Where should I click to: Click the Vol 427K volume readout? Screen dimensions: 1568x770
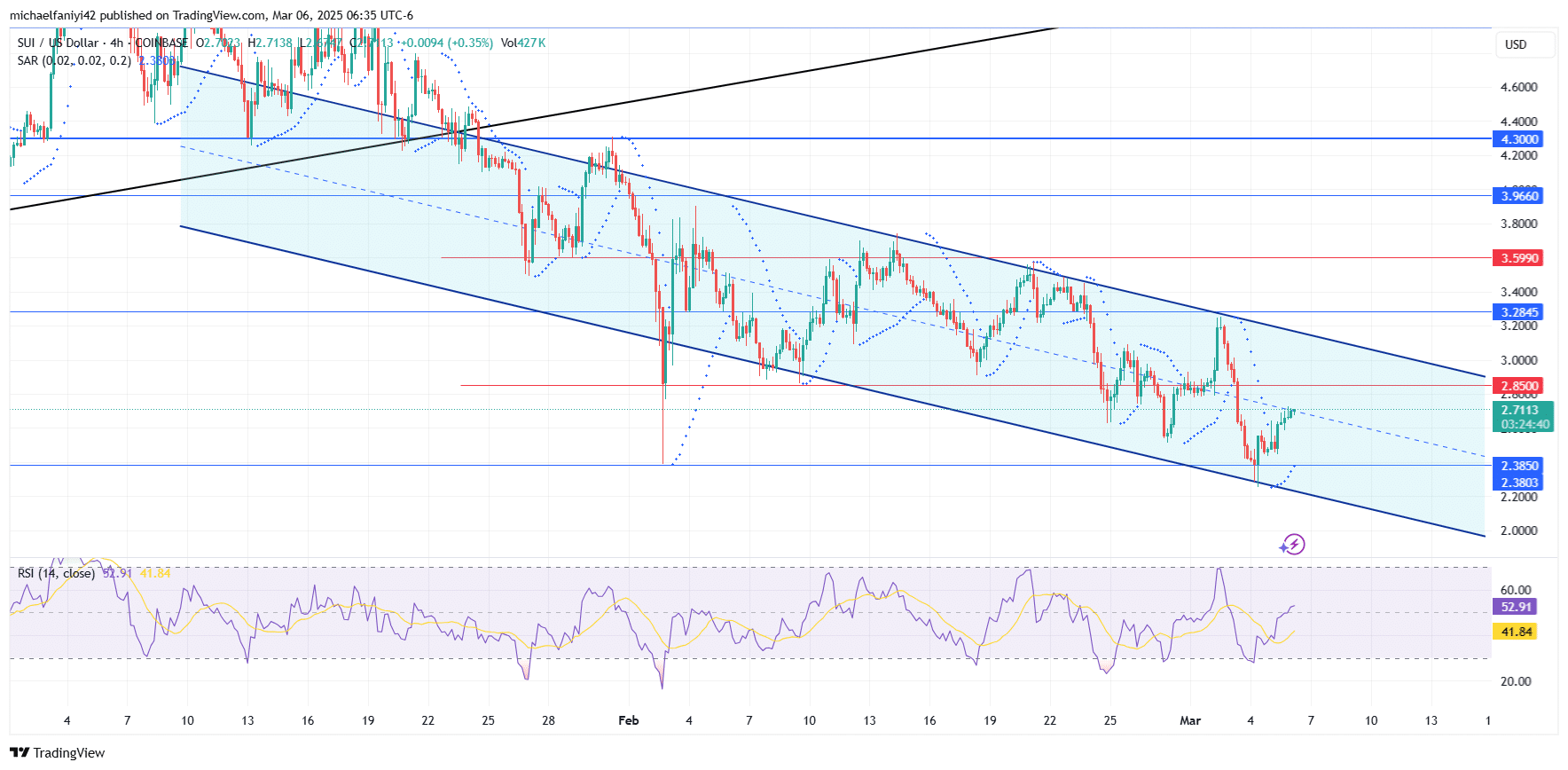point(523,43)
